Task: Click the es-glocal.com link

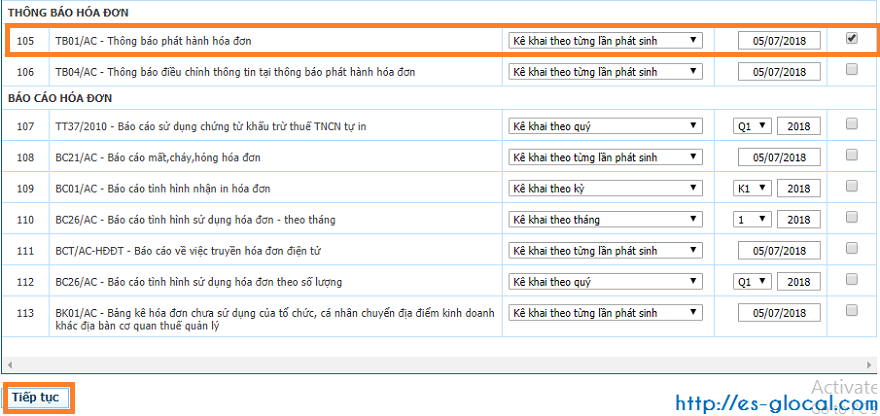Action: 776,403
